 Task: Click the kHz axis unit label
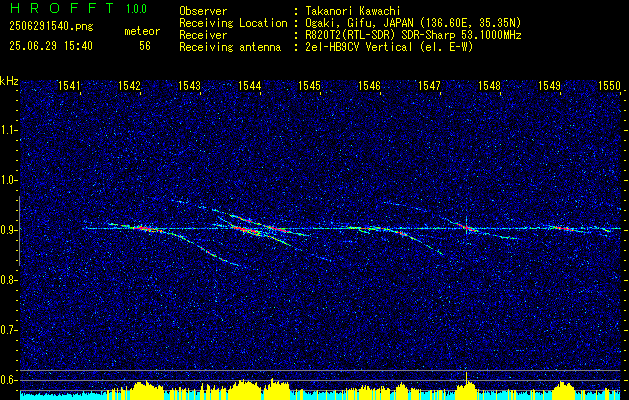click(9, 81)
